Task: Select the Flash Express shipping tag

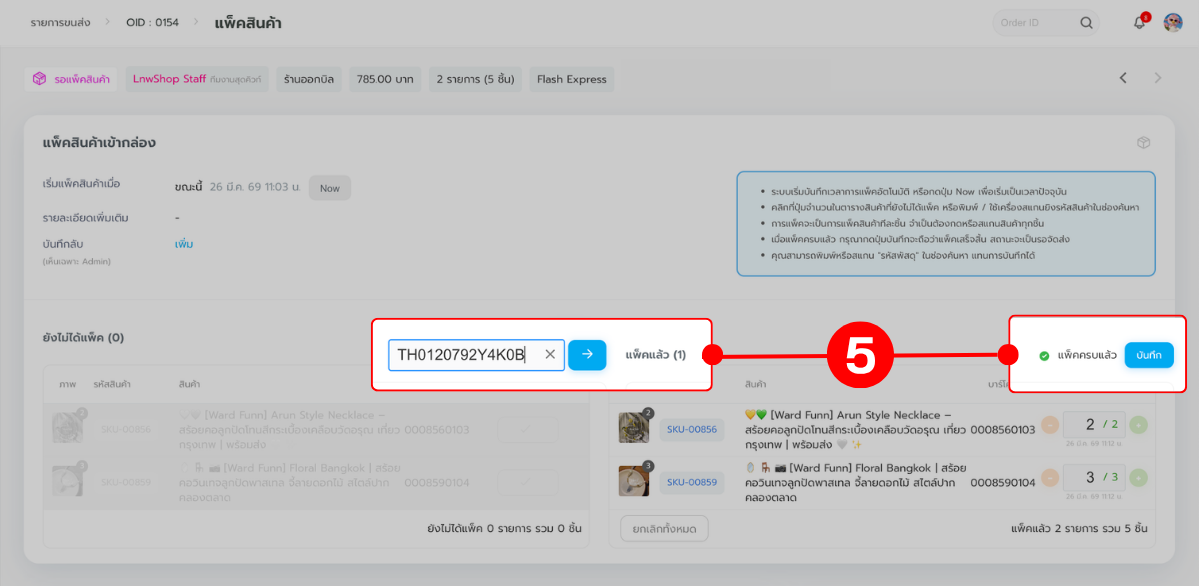Action: click(571, 79)
